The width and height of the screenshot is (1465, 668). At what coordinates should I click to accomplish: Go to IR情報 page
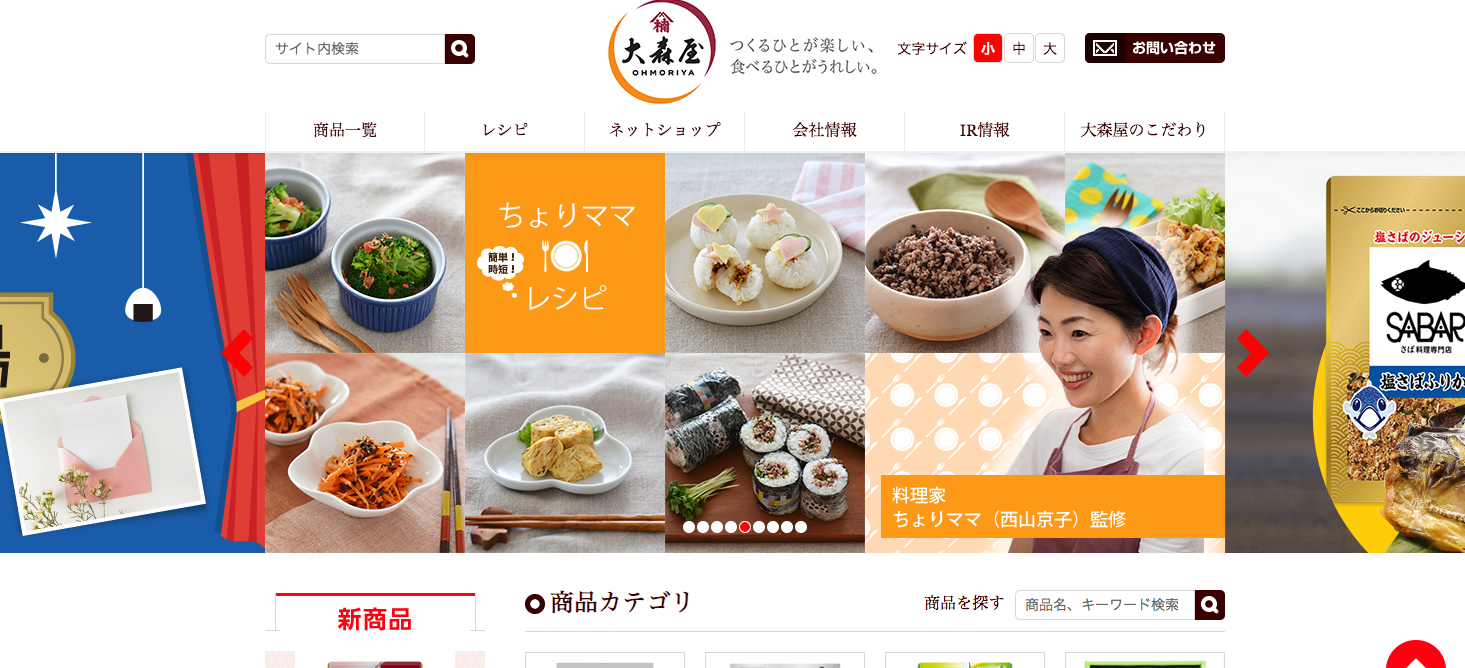985,130
